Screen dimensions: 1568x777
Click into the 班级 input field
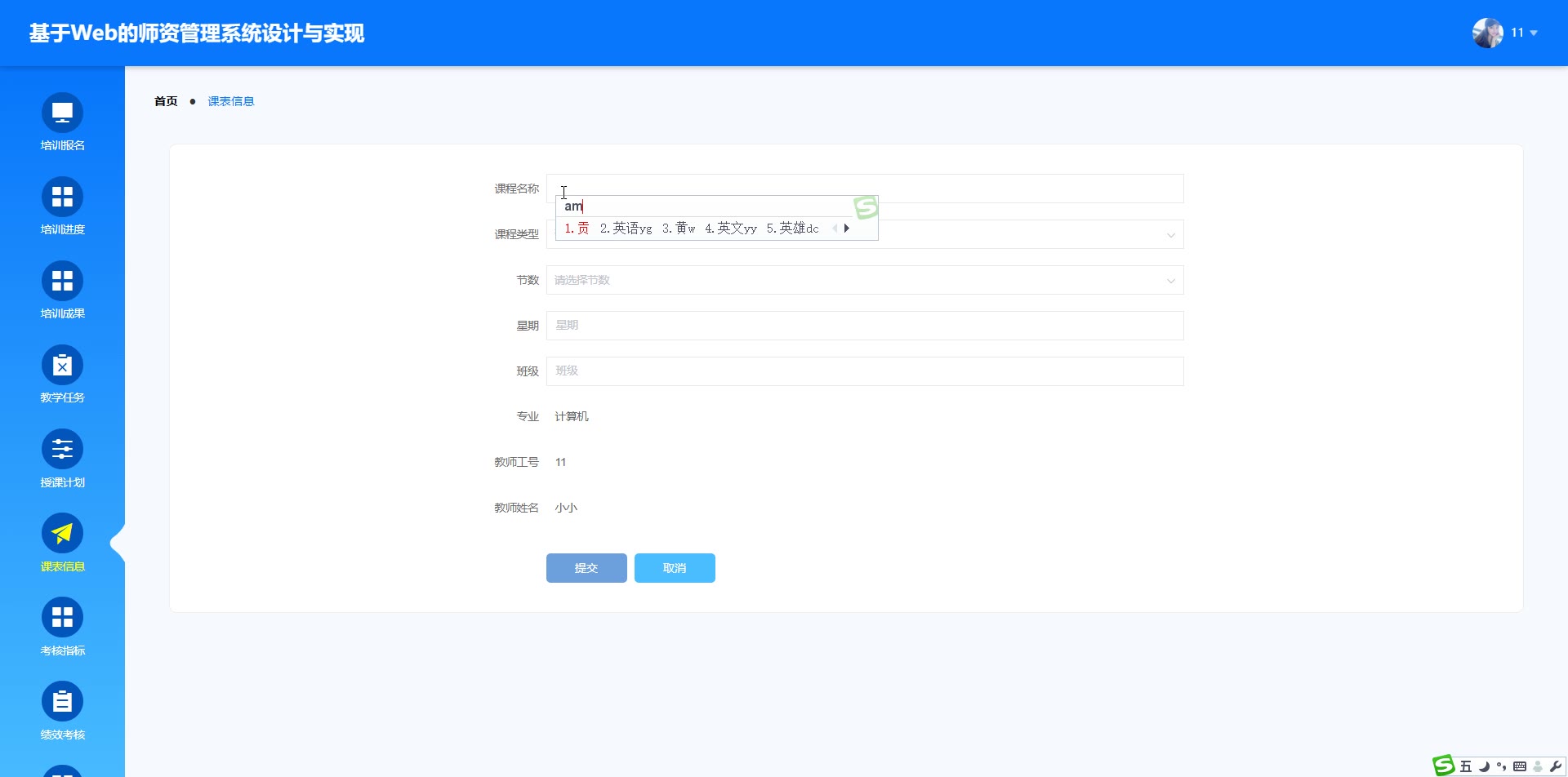(x=865, y=371)
